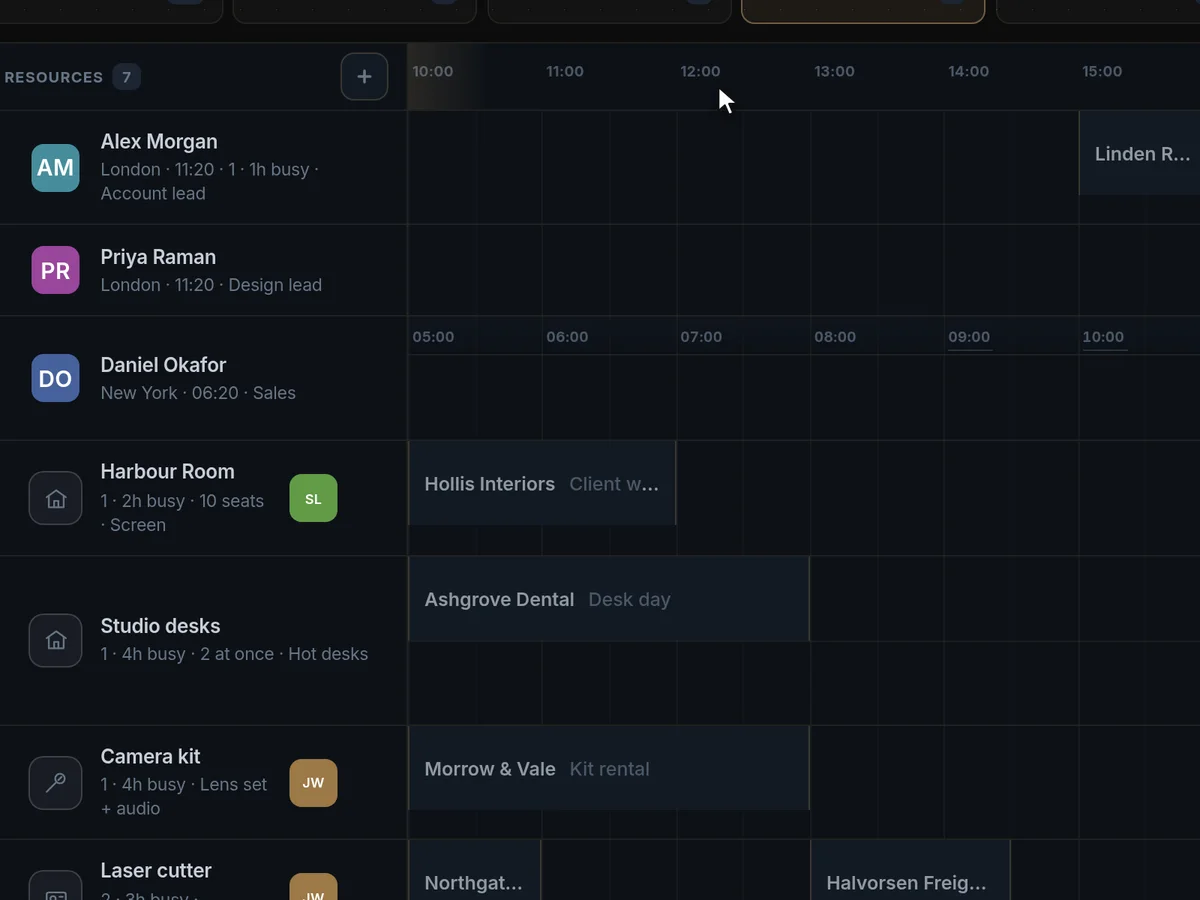The image size is (1200, 900).
Task: Open the Morrow & Vale kit rental booking
Action: click(x=609, y=768)
